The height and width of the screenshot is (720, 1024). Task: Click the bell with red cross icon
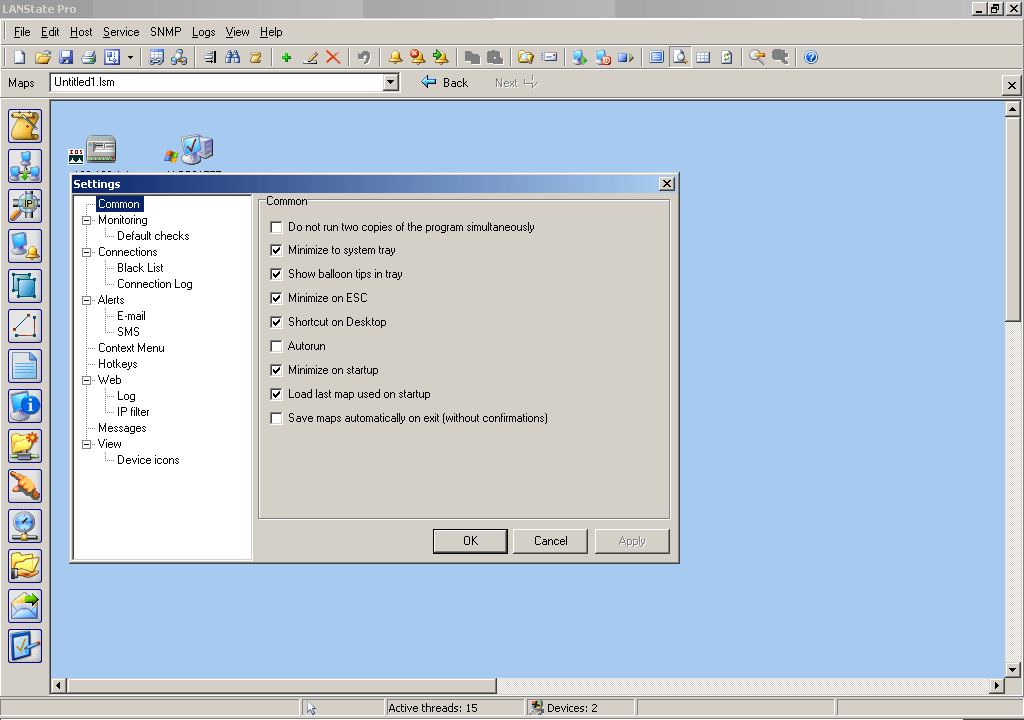417,57
